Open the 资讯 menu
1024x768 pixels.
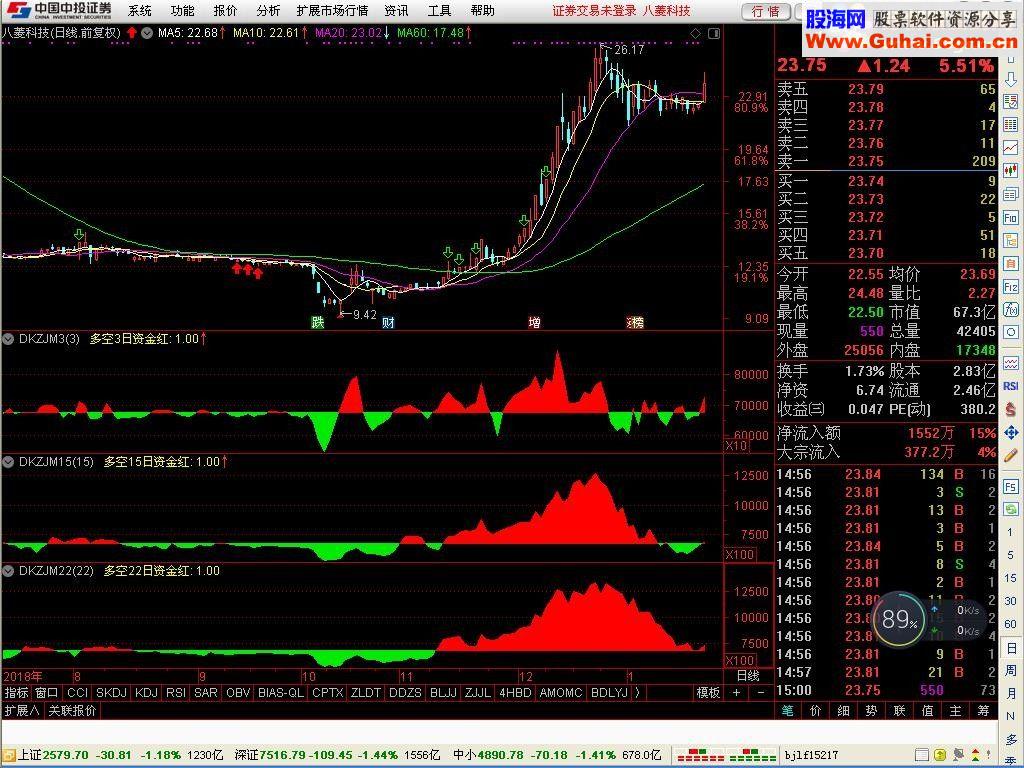coord(396,10)
